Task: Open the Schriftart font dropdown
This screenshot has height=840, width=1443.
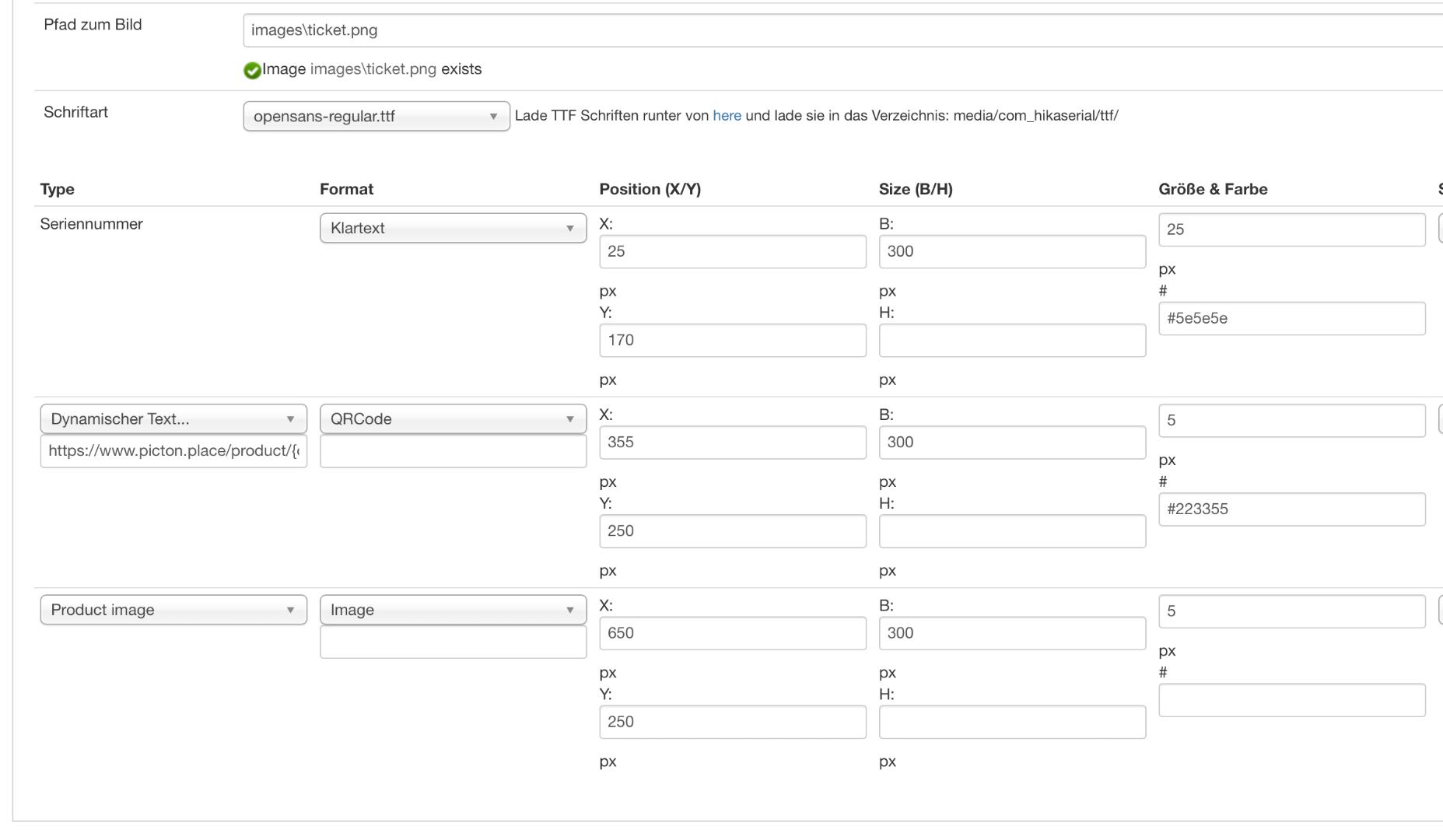Action: tap(377, 117)
